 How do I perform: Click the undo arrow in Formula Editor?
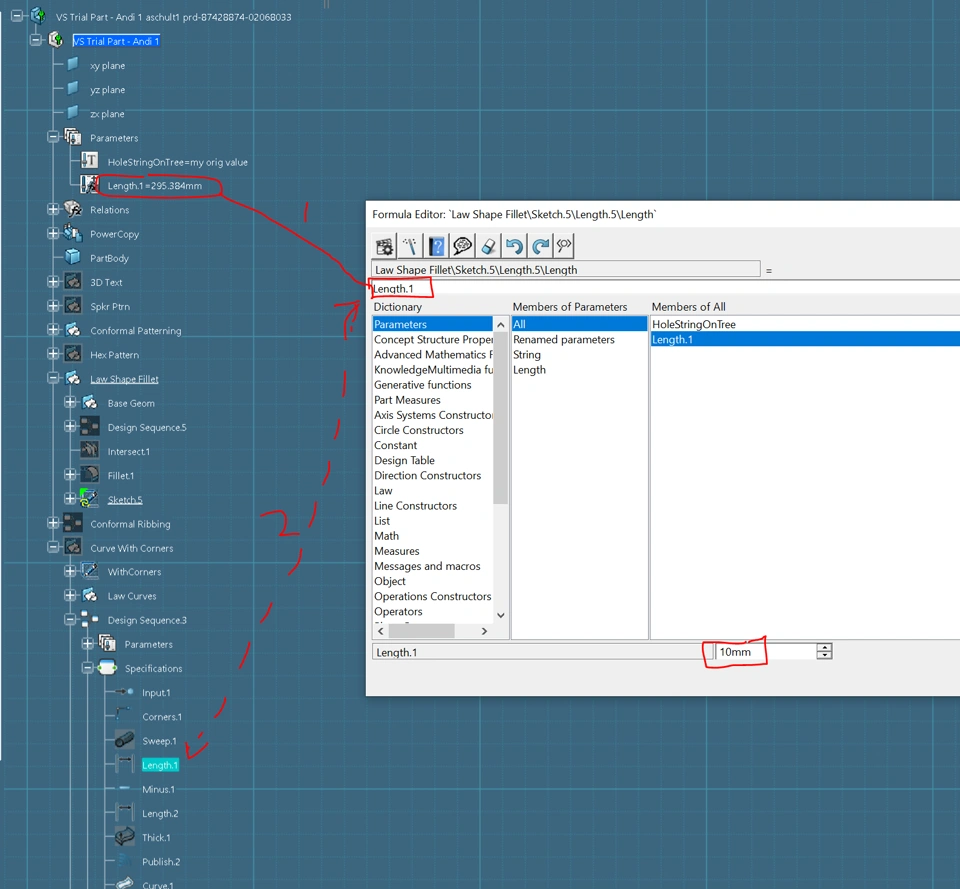pyautogui.click(x=514, y=246)
